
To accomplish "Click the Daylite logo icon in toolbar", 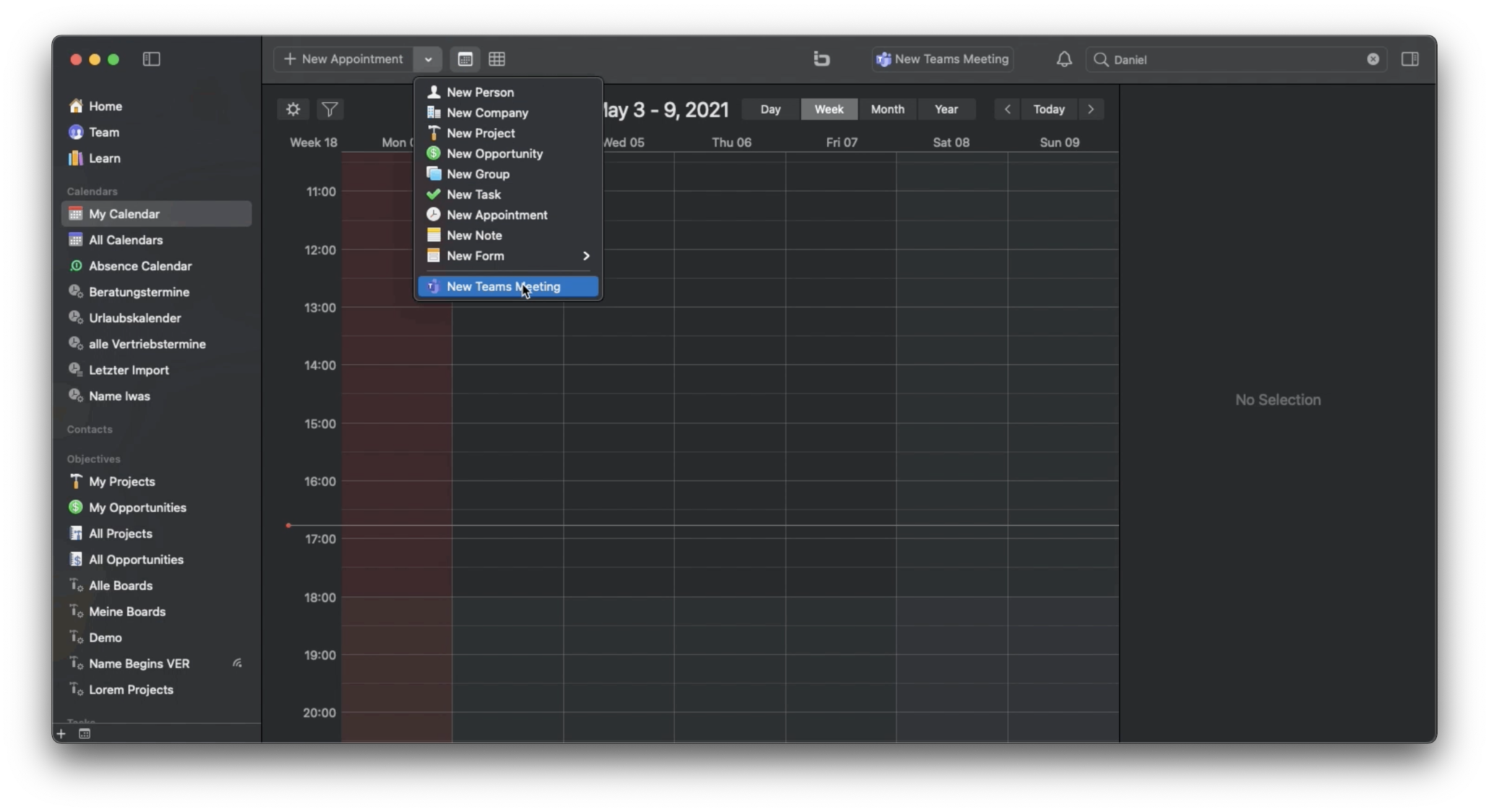I will pyautogui.click(x=821, y=59).
